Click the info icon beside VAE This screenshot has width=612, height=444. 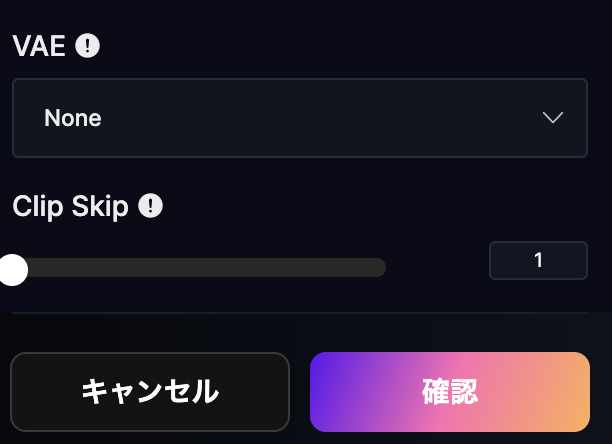pos(88,46)
